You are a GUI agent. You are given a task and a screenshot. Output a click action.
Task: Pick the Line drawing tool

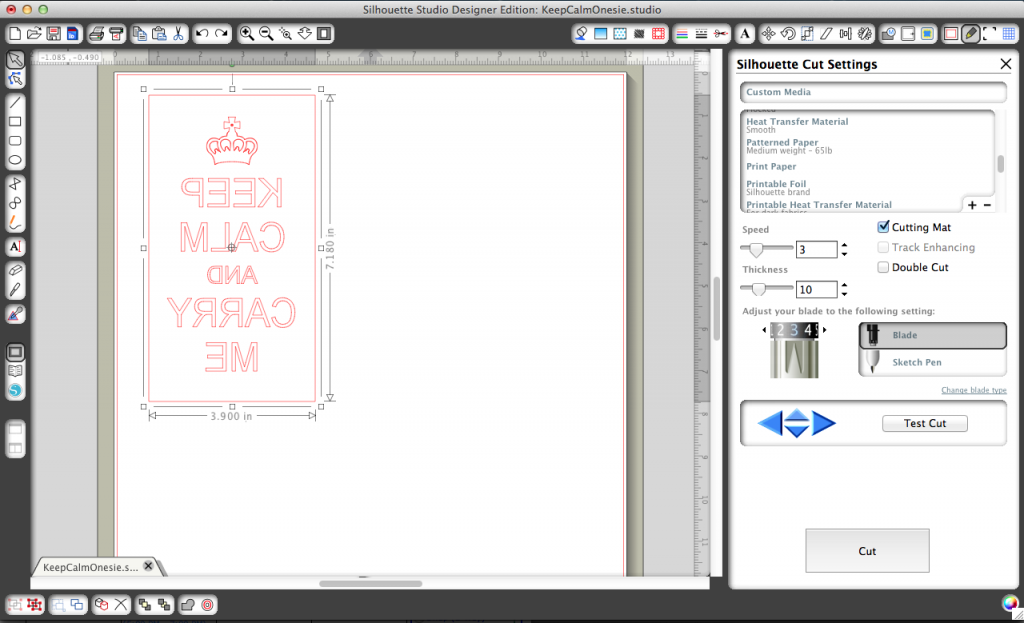16,103
